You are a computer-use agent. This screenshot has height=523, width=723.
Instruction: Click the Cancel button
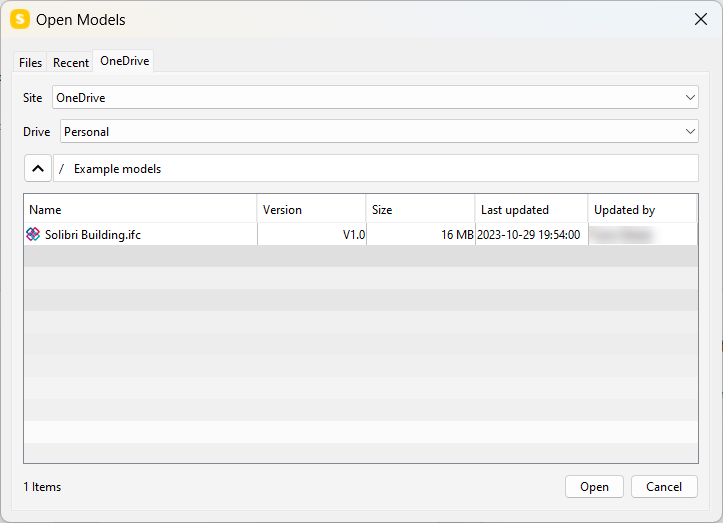click(x=664, y=487)
